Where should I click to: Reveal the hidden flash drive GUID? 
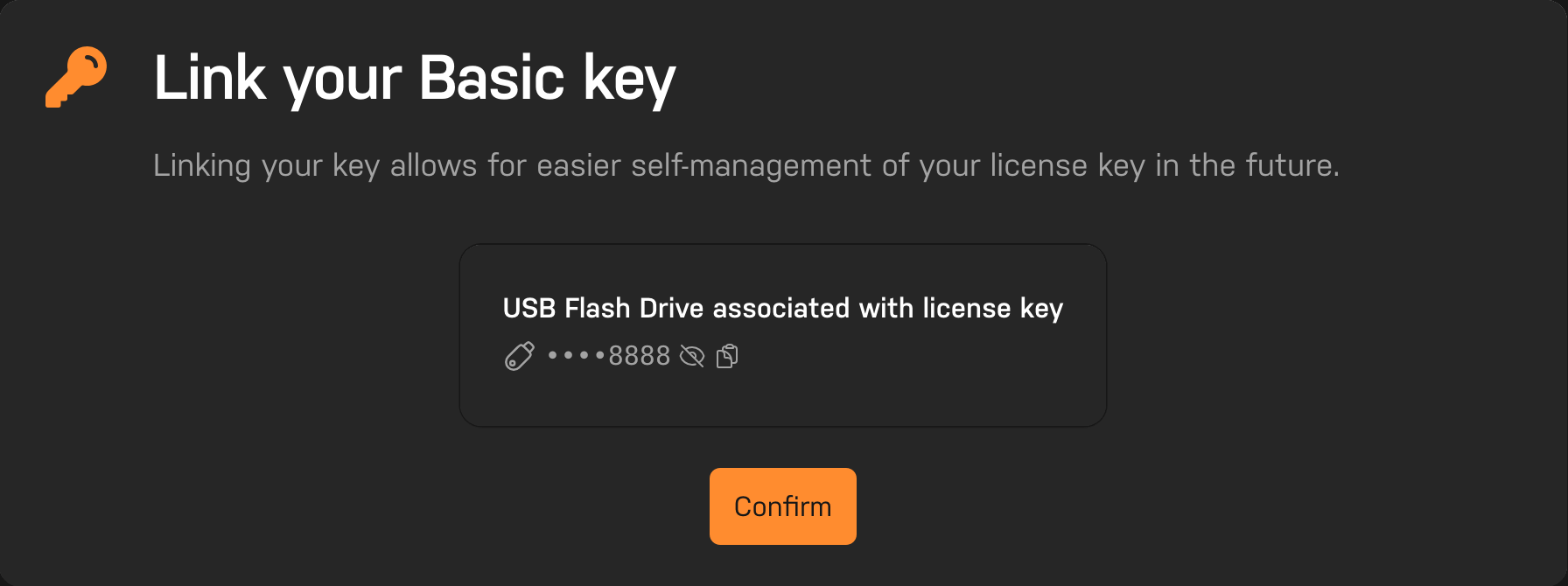(692, 357)
